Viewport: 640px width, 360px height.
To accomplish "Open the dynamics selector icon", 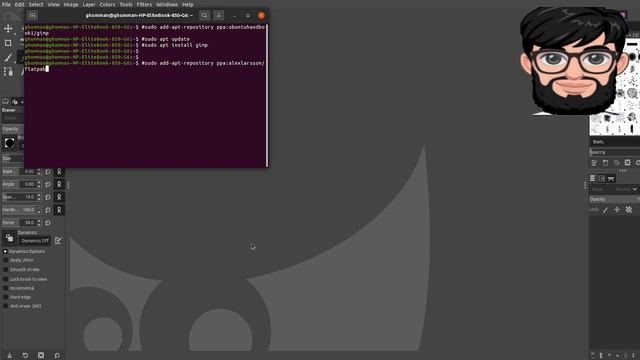I will pos(9,238).
